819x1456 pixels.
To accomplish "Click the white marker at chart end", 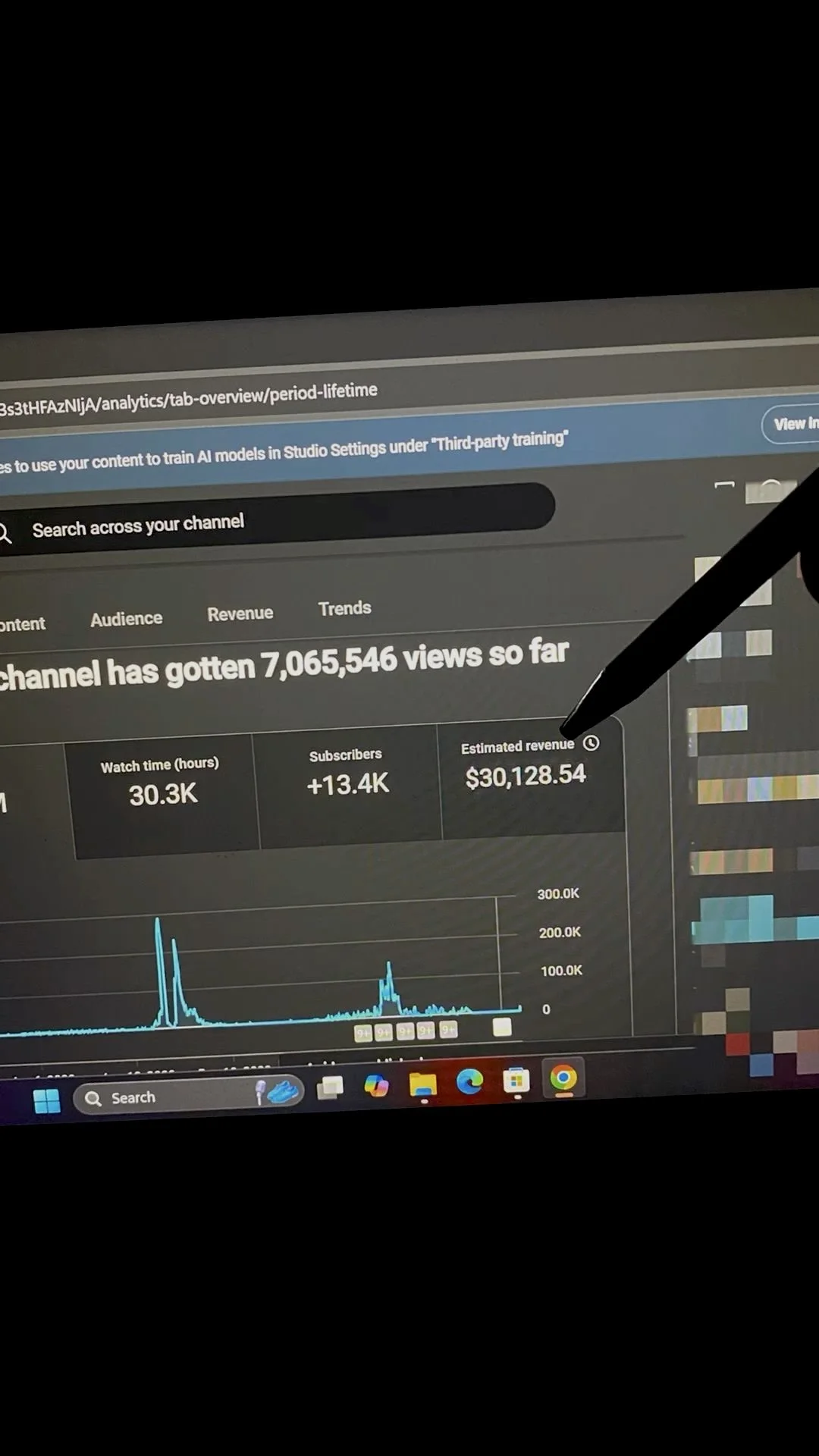I will tap(502, 1027).
